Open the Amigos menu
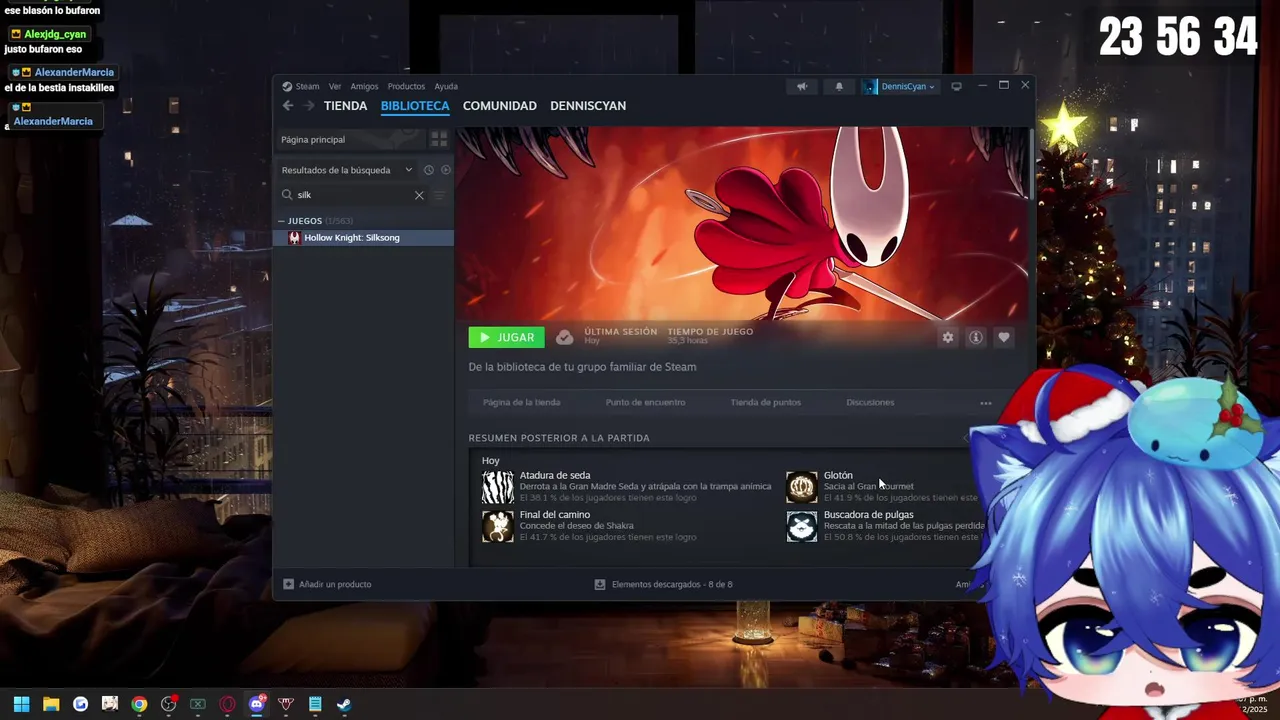Viewport: 1280px width, 720px height. pyautogui.click(x=364, y=86)
